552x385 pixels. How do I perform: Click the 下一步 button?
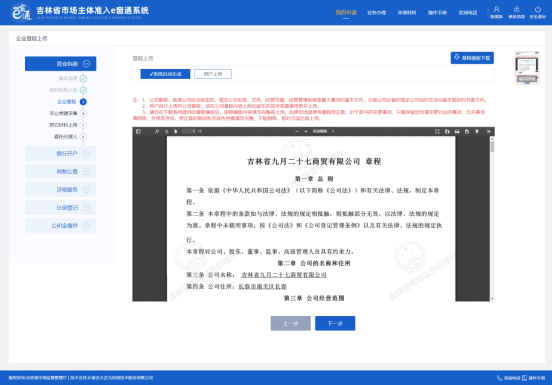pos(335,323)
